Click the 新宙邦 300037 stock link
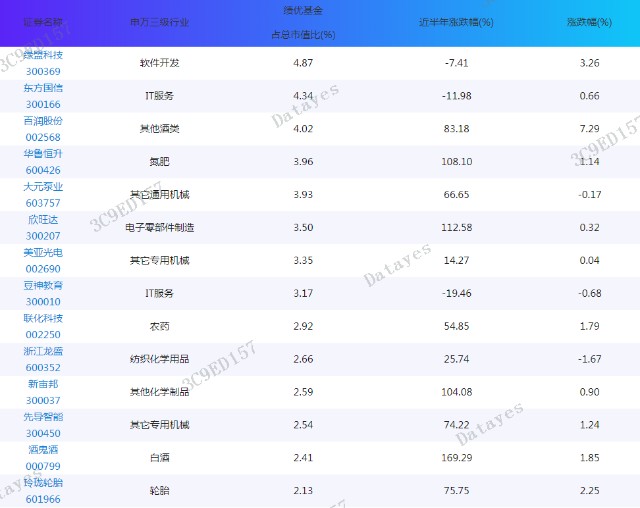This screenshot has width=640, height=508. point(43,393)
